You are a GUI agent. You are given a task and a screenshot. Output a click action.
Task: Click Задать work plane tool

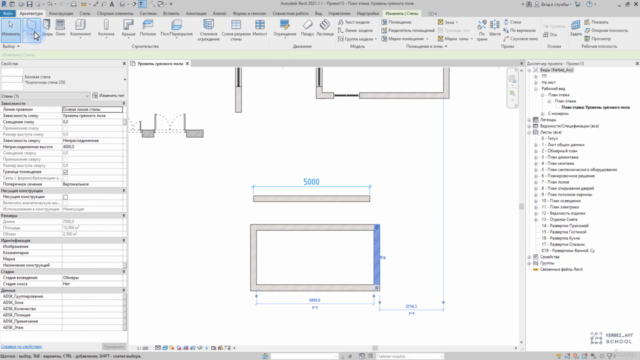(x=576, y=28)
